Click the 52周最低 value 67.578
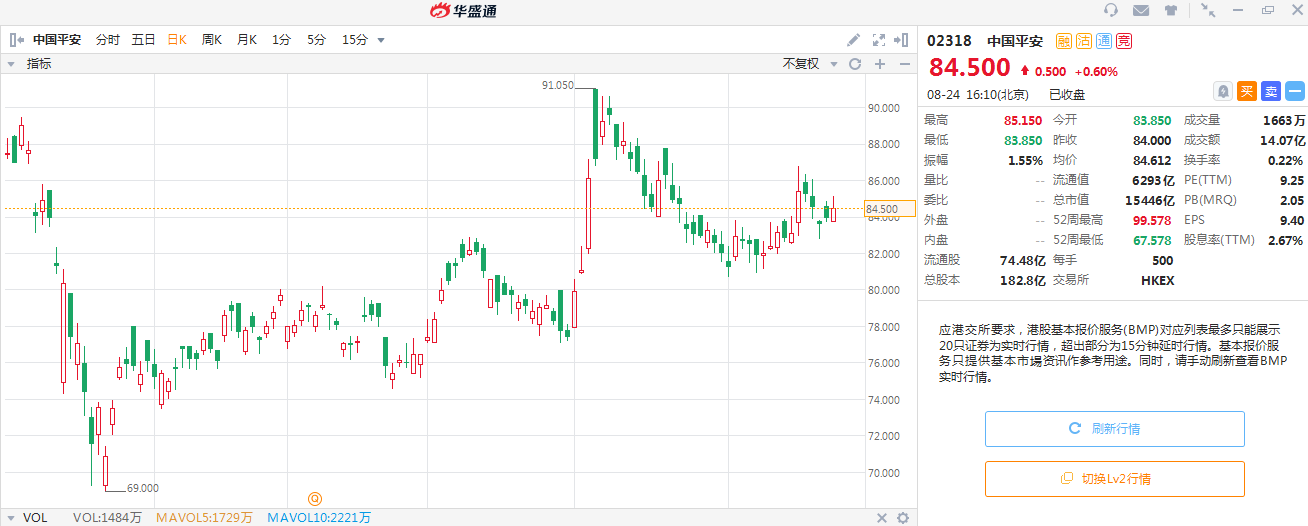The height and width of the screenshot is (526, 1308). tap(1152, 240)
